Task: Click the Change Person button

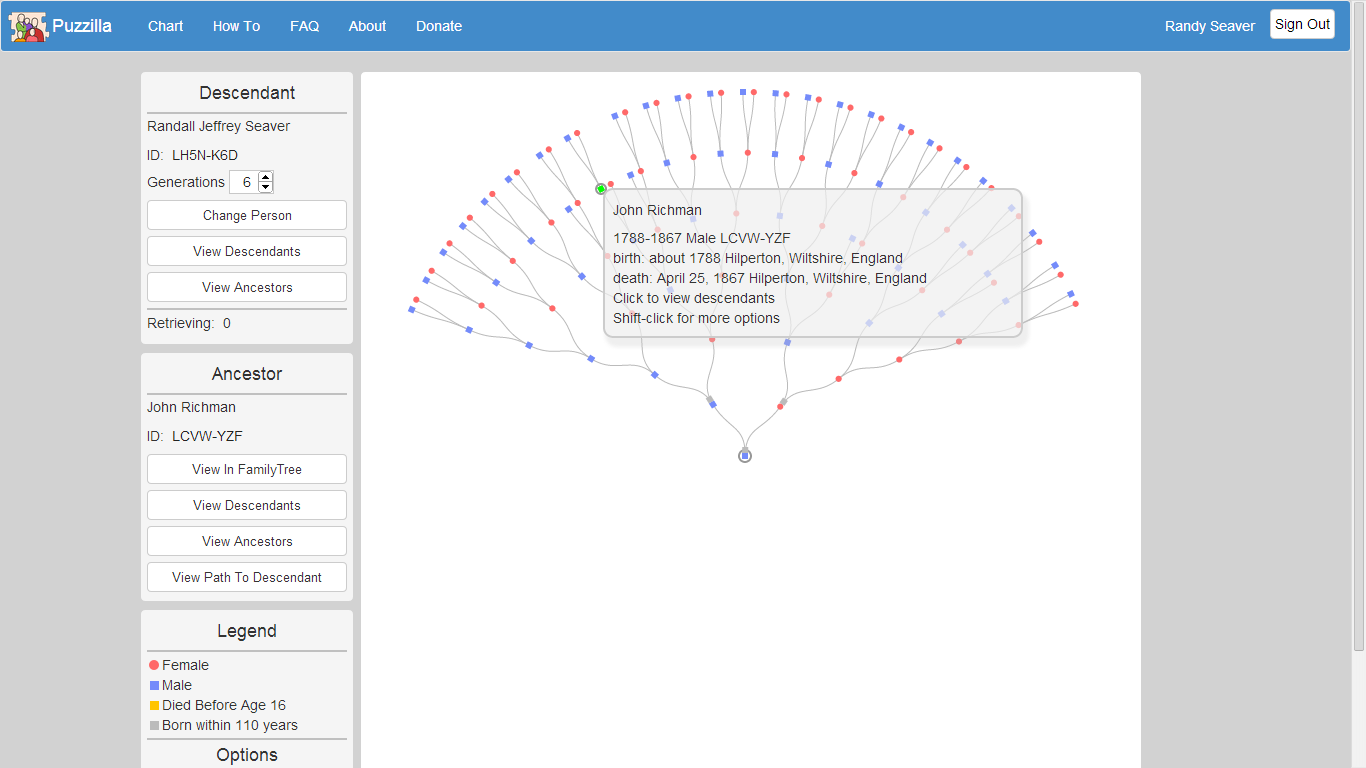Action: [x=246, y=215]
